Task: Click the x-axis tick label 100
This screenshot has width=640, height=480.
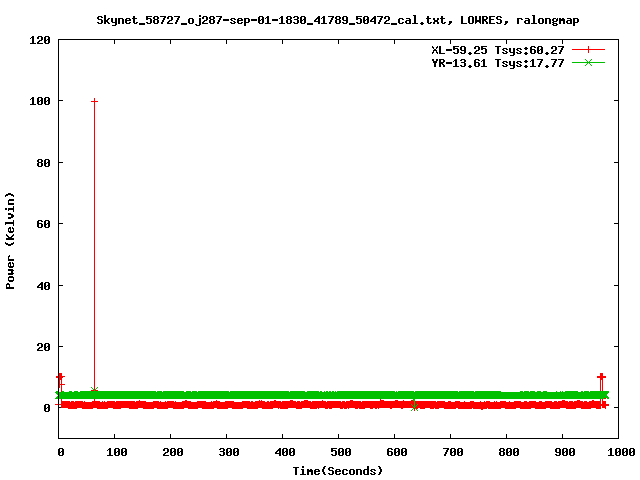Action: pyautogui.click(x=117, y=452)
